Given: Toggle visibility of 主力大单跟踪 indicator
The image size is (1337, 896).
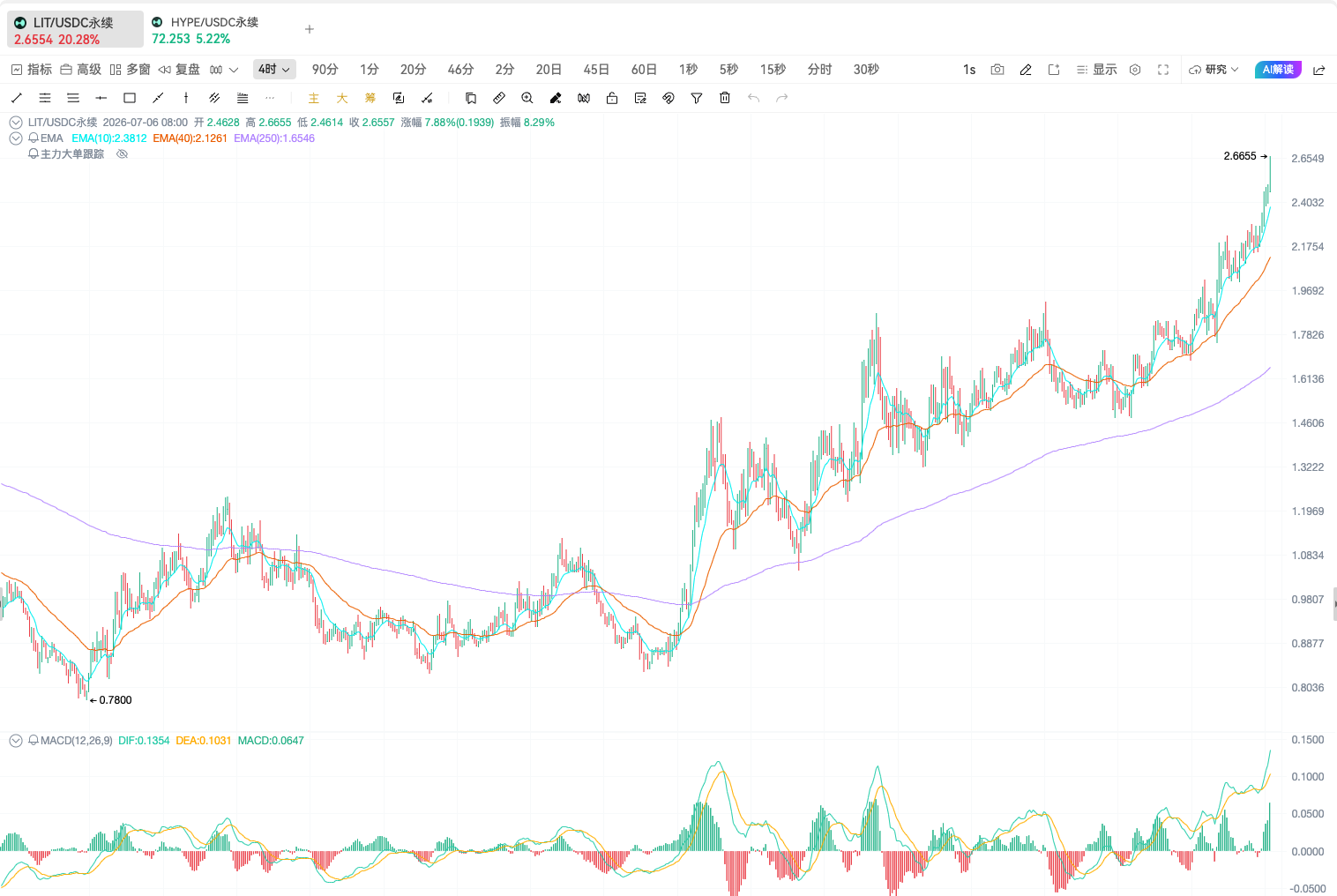Looking at the screenshot, I should [123, 154].
